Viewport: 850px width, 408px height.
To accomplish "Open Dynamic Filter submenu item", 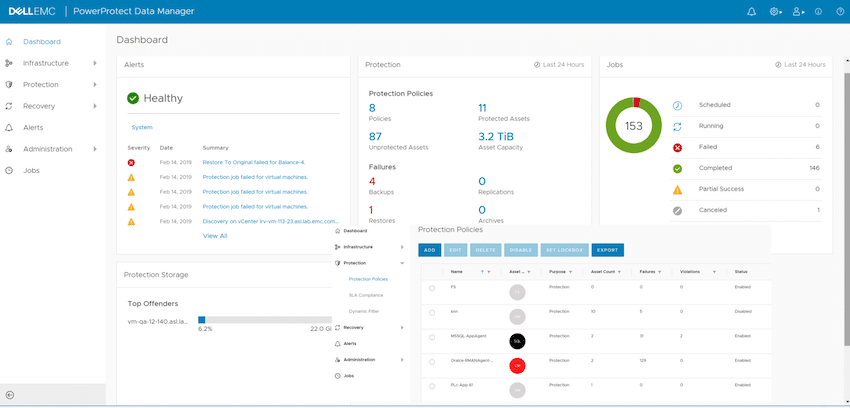I will 364,312.
